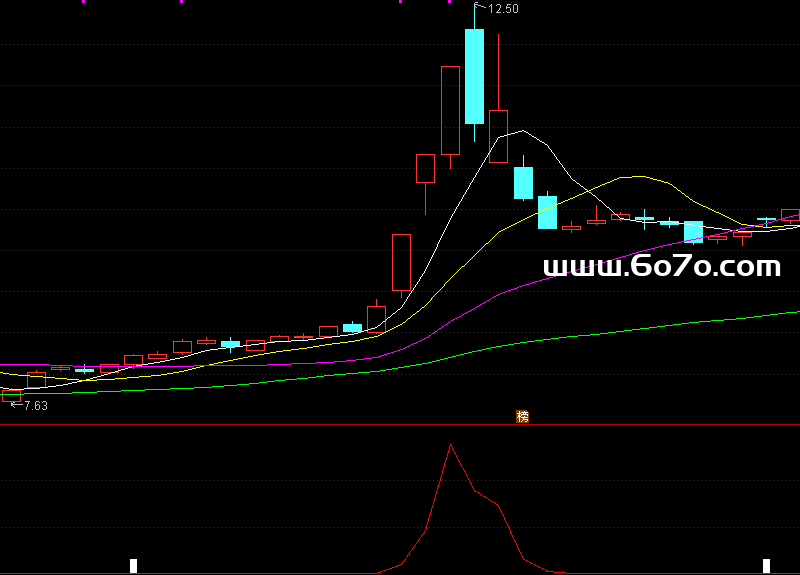This screenshot has width=800, height=575.
Task: Click the 7.63 low price label
Action: click(x=36, y=406)
